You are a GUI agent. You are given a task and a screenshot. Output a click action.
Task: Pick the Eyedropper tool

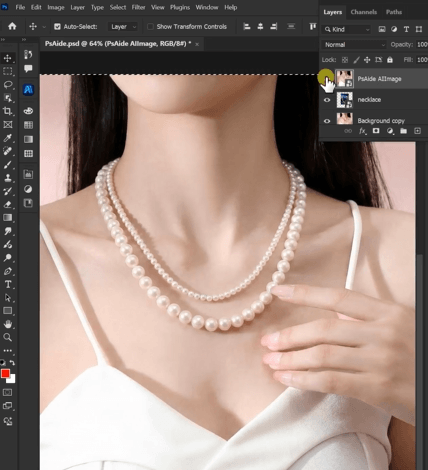tap(7, 138)
